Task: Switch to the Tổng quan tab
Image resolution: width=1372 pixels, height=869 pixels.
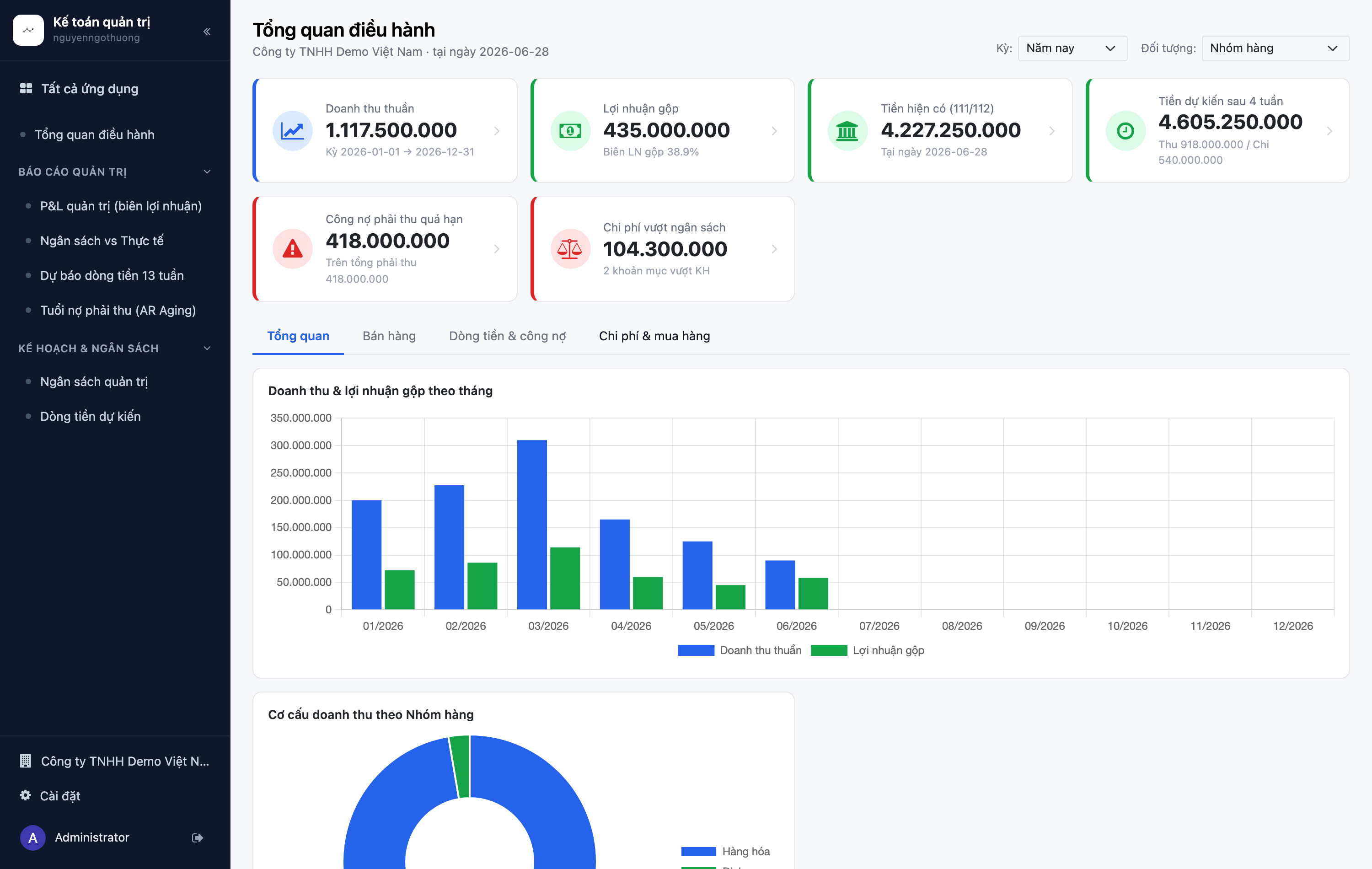Action: pyautogui.click(x=298, y=336)
